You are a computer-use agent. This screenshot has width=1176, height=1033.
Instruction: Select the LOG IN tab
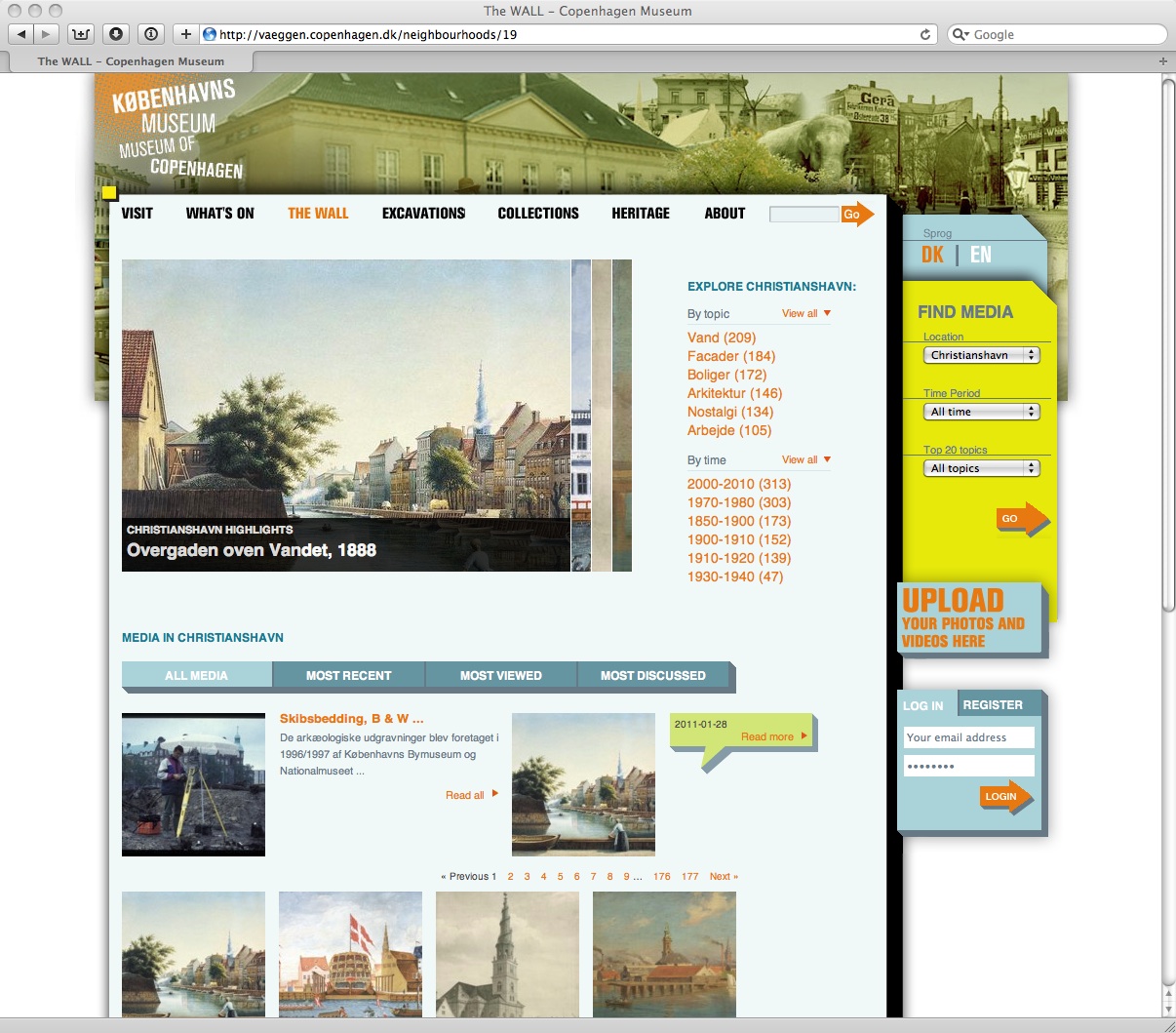pyautogui.click(x=923, y=705)
